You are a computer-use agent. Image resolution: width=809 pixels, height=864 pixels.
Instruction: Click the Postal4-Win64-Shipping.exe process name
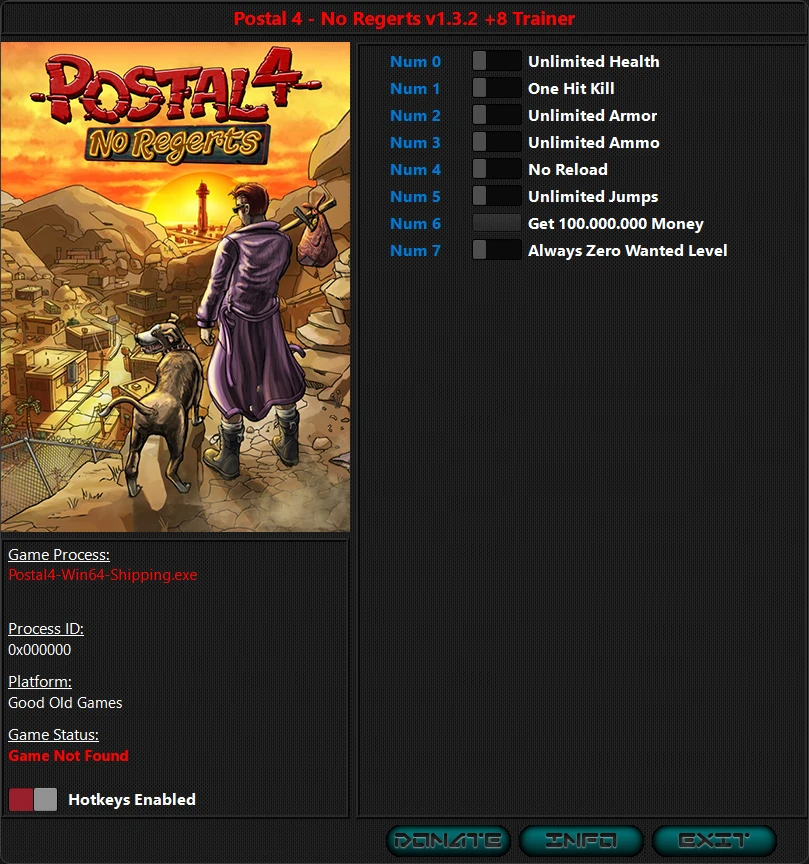point(102,574)
